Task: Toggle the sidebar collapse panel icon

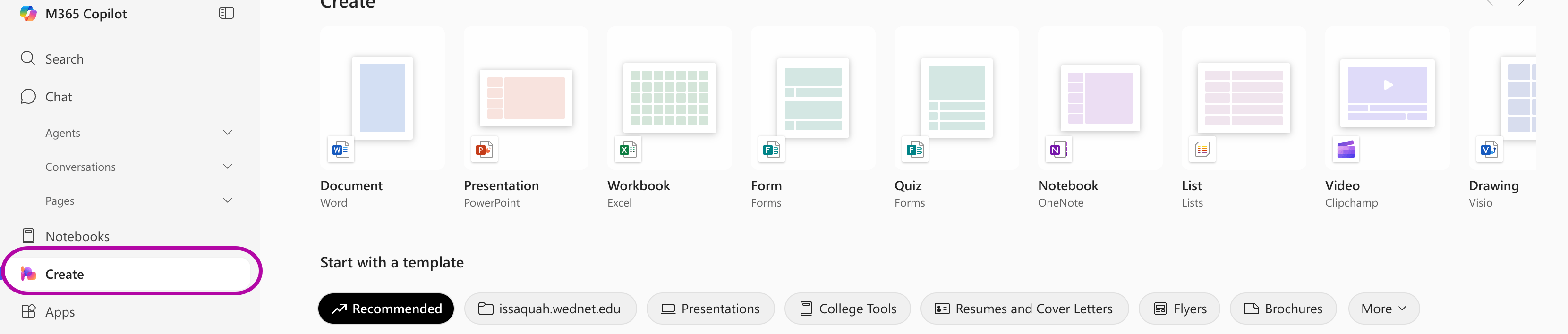Action: click(x=226, y=13)
